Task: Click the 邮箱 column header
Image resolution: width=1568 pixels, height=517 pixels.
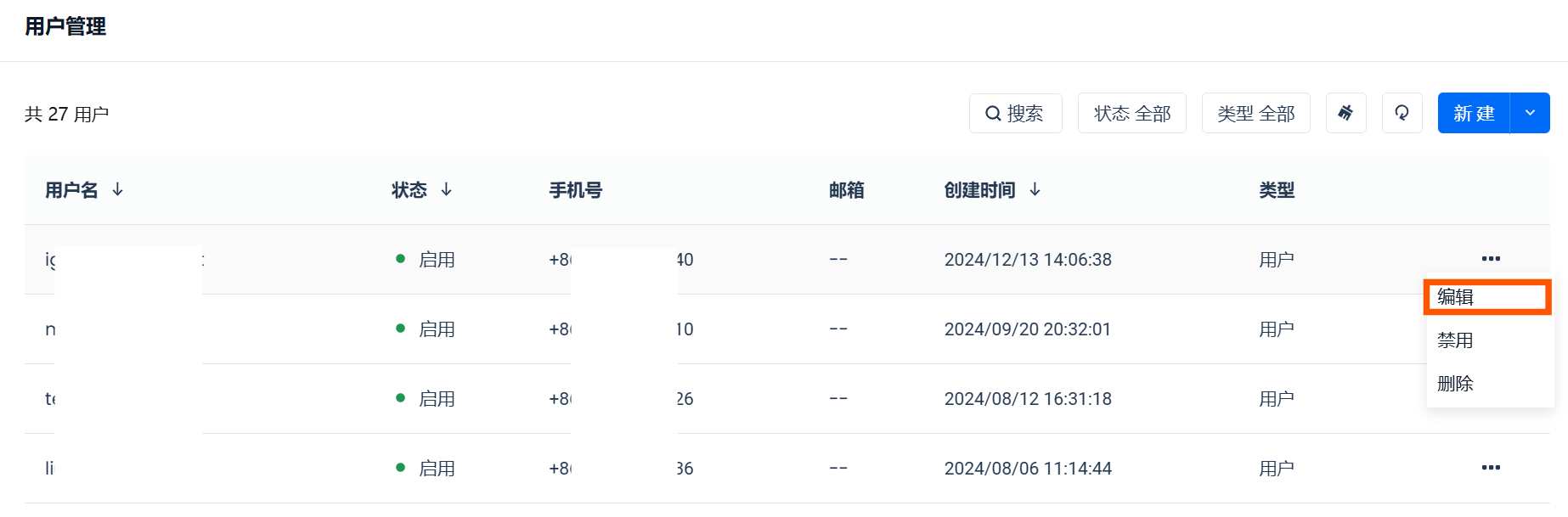Action: click(846, 190)
